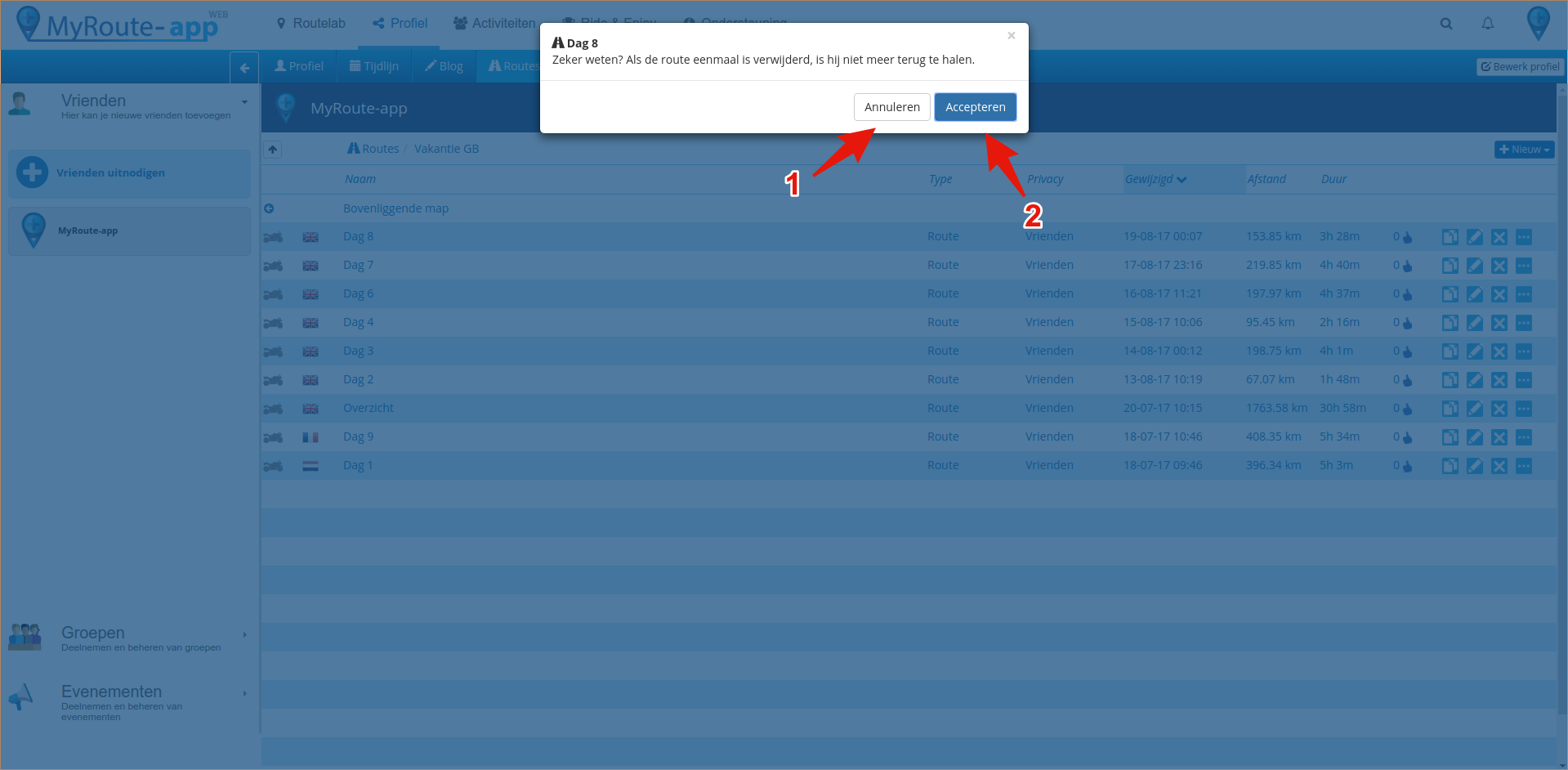Select MyRoute-app friend entry
This screenshot has height=770, width=1568.
tap(129, 231)
